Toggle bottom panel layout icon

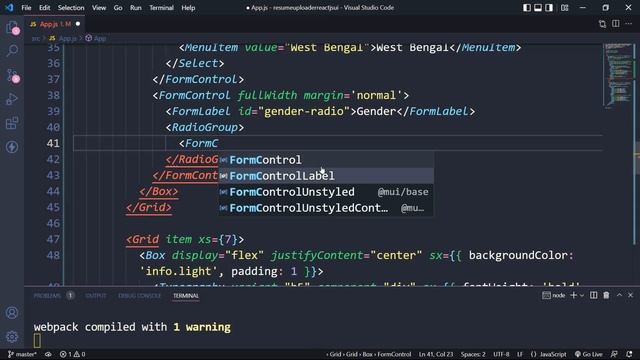(x=538, y=8)
